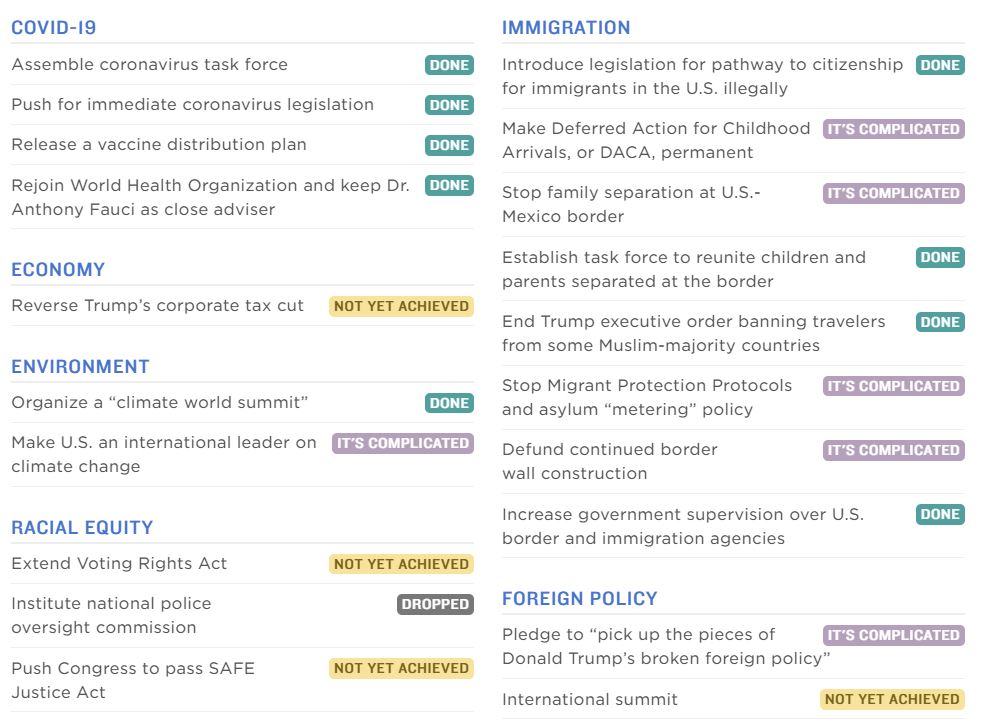Click DONE badge beside vaccine distribution plan

tap(449, 145)
